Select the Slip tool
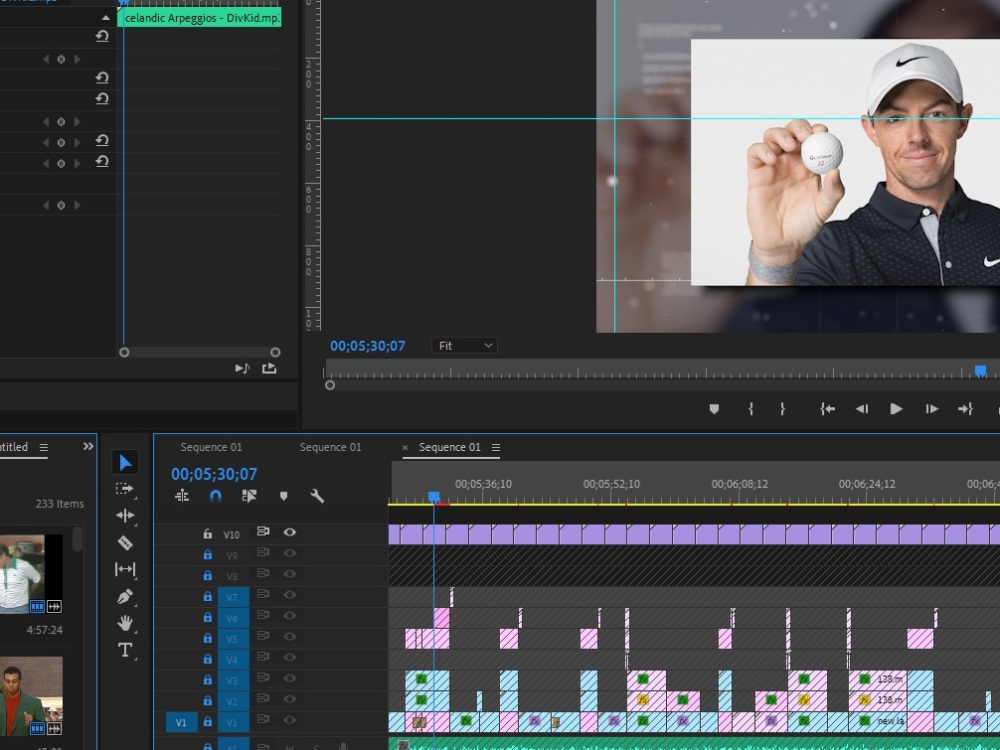1000x750 pixels. point(125,569)
